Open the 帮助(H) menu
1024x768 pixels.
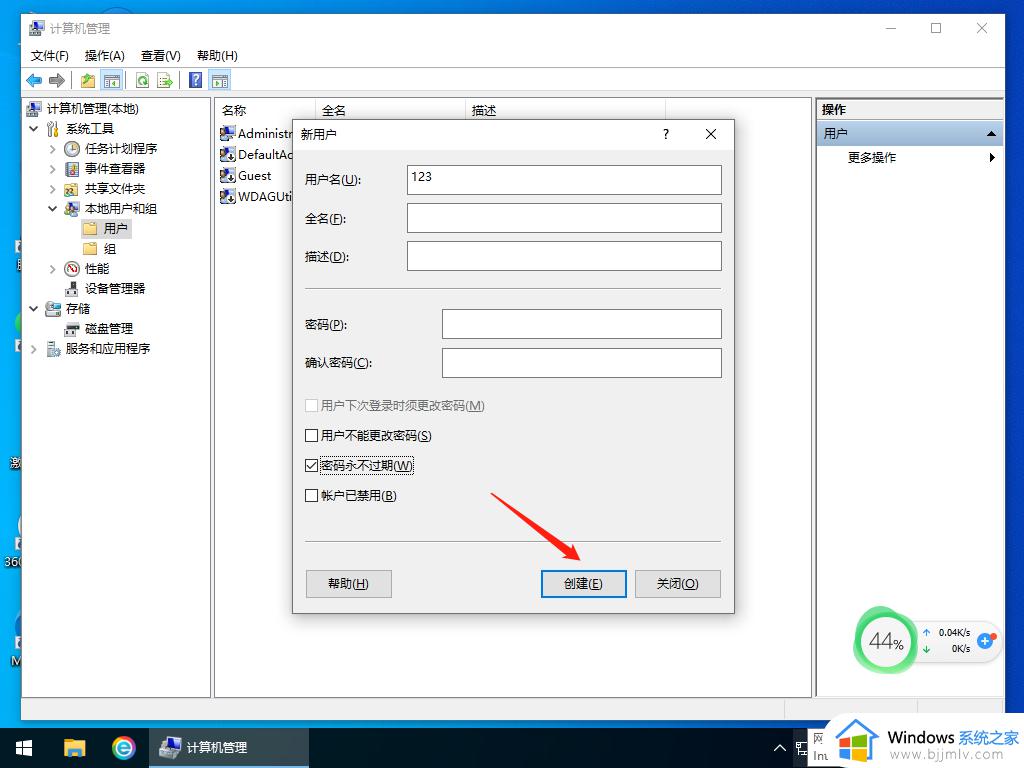coord(217,56)
